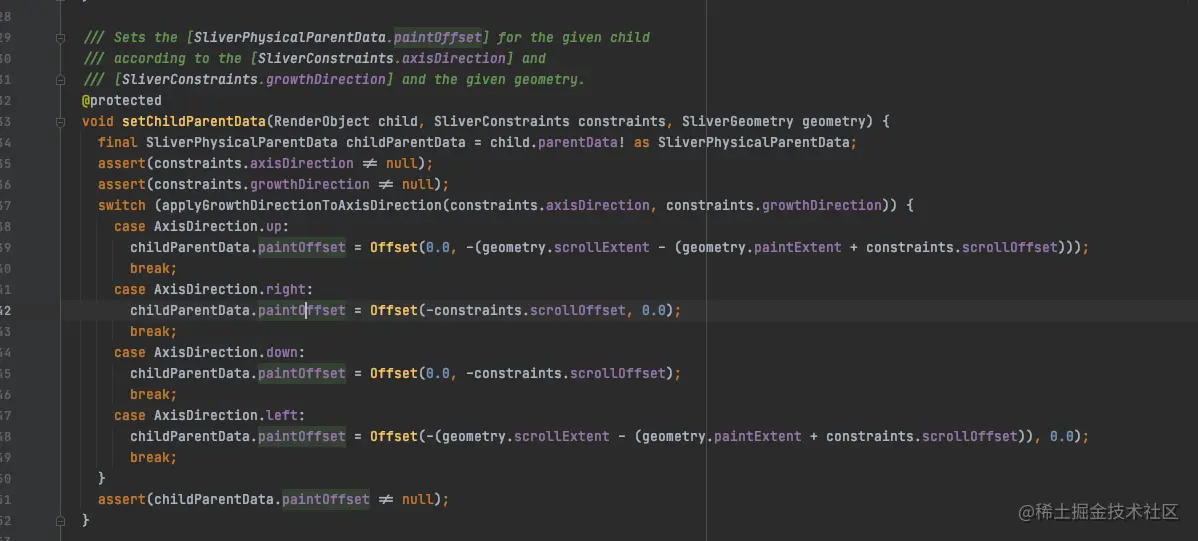Click the setChildParentData method name
1198x541 pixels.
tap(193, 121)
